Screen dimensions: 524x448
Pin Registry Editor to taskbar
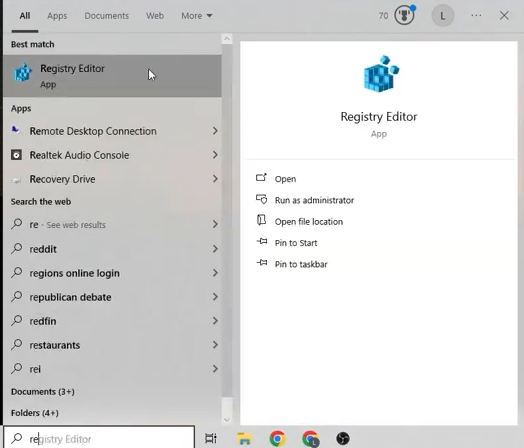coord(301,264)
